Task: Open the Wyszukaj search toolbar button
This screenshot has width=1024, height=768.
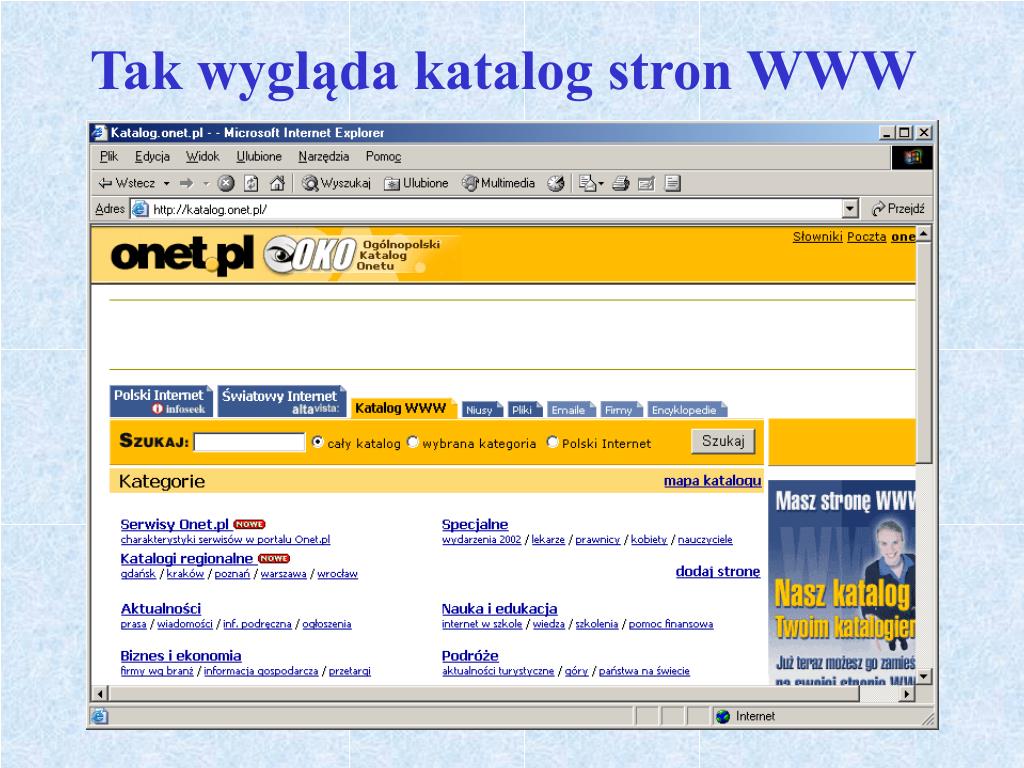Action: [336, 184]
